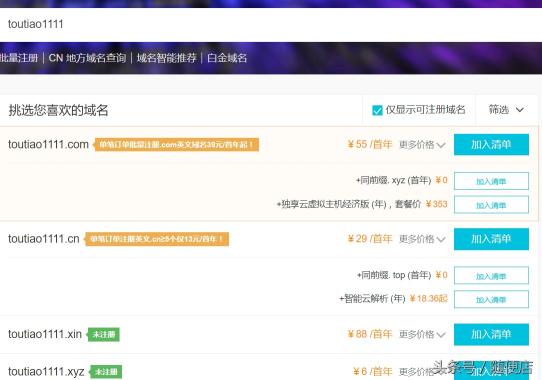542x380 pixels.
Task: Add toutiao1111.com to list with 加入清单
Action: coord(491,145)
